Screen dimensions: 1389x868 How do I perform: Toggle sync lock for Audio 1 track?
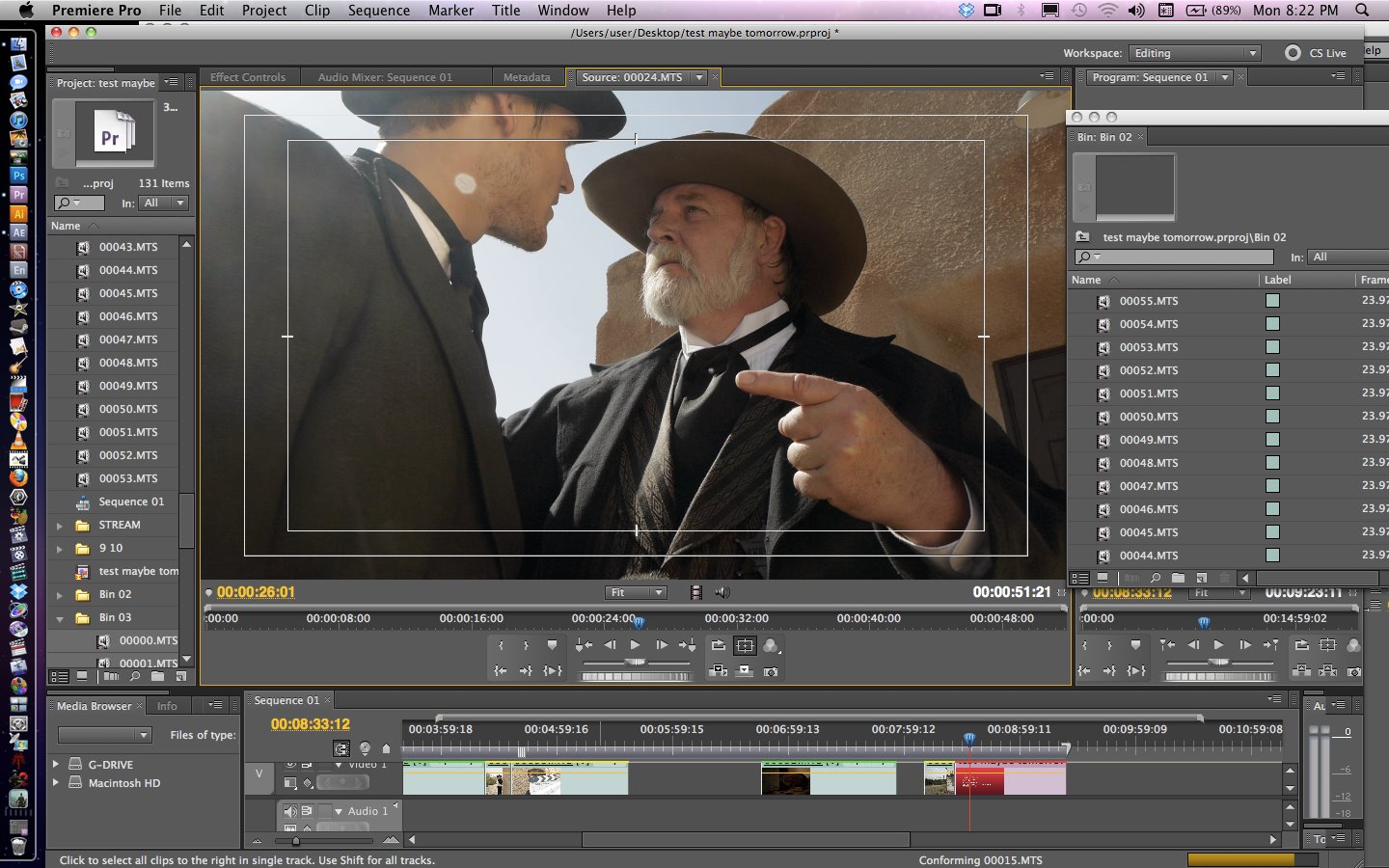click(307, 811)
